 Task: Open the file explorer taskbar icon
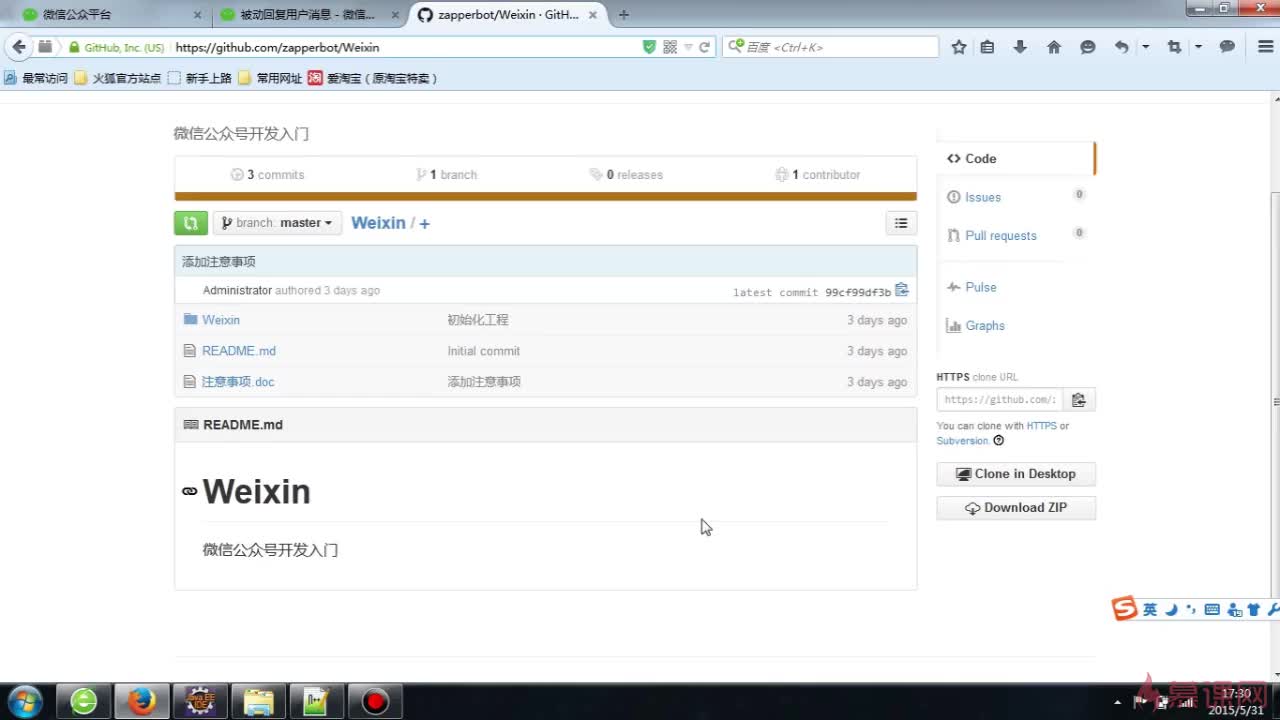pos(259,701)
